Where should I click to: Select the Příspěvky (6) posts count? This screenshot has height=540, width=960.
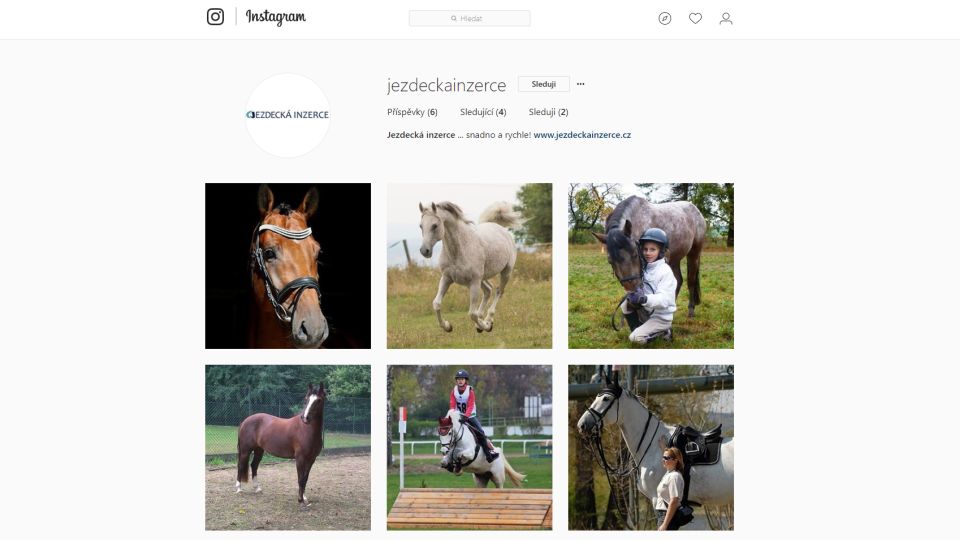click(412, 112)
